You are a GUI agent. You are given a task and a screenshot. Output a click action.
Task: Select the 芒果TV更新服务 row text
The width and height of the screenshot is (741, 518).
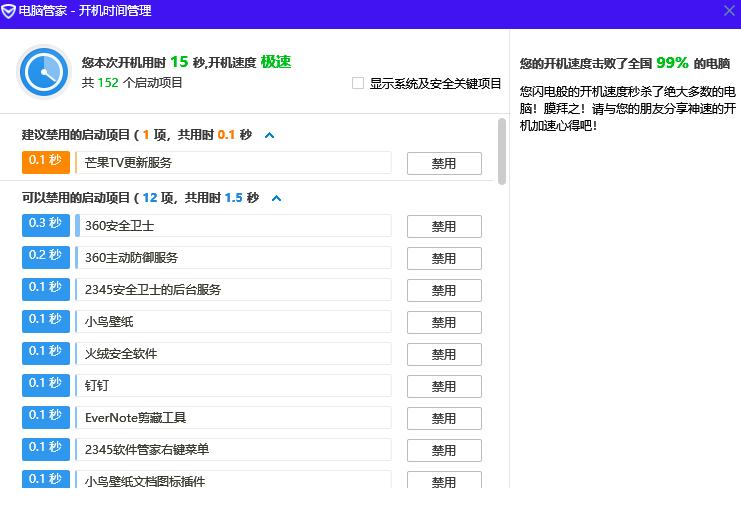pos(128,163)
